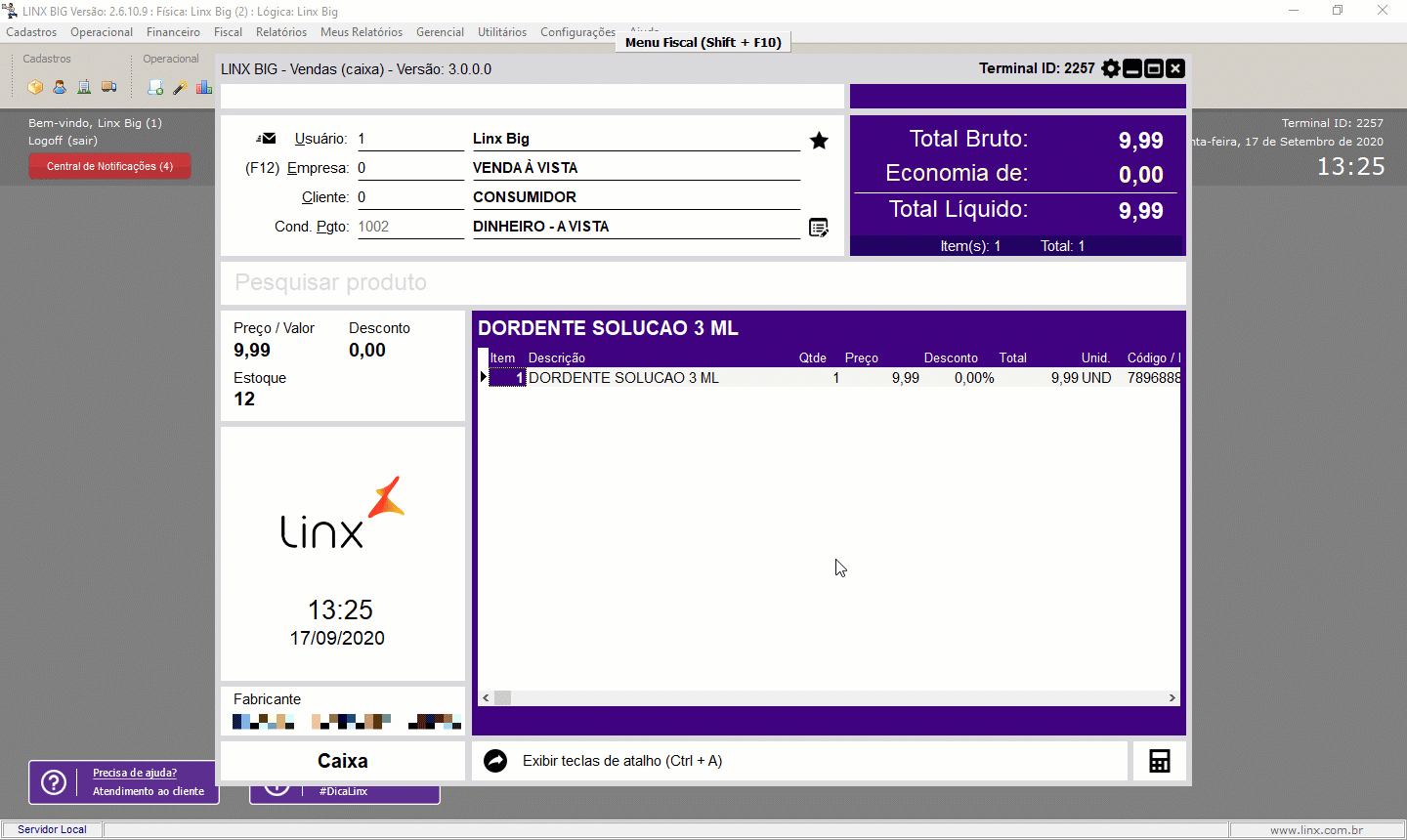This screenshot has width=1407, height=840.
Task: Click the Usuário code input field
Action: pyautogui.click(x=410, y=139)
